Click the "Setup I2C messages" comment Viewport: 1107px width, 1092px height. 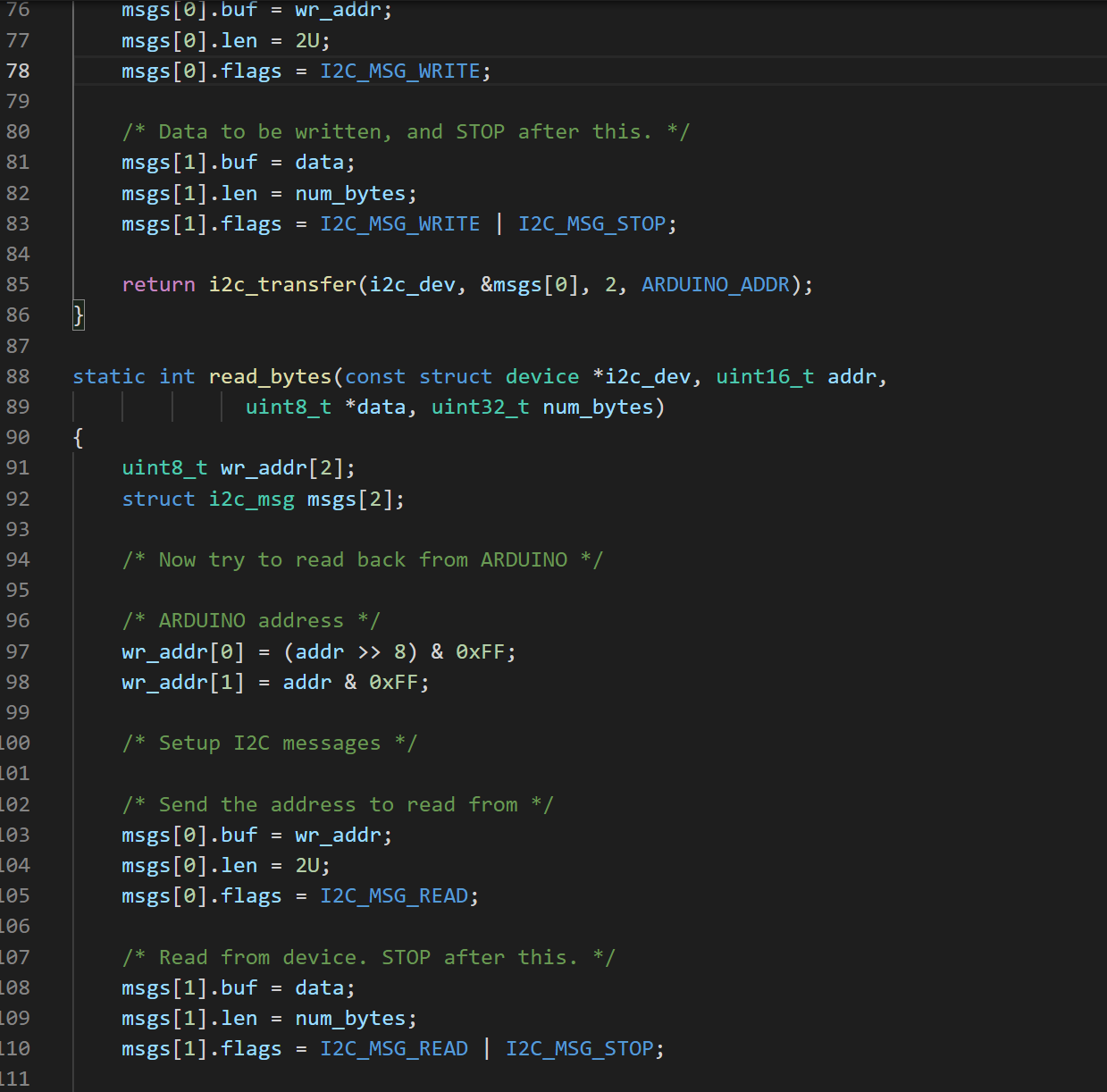pyautogui.click(x=270, y=743)
